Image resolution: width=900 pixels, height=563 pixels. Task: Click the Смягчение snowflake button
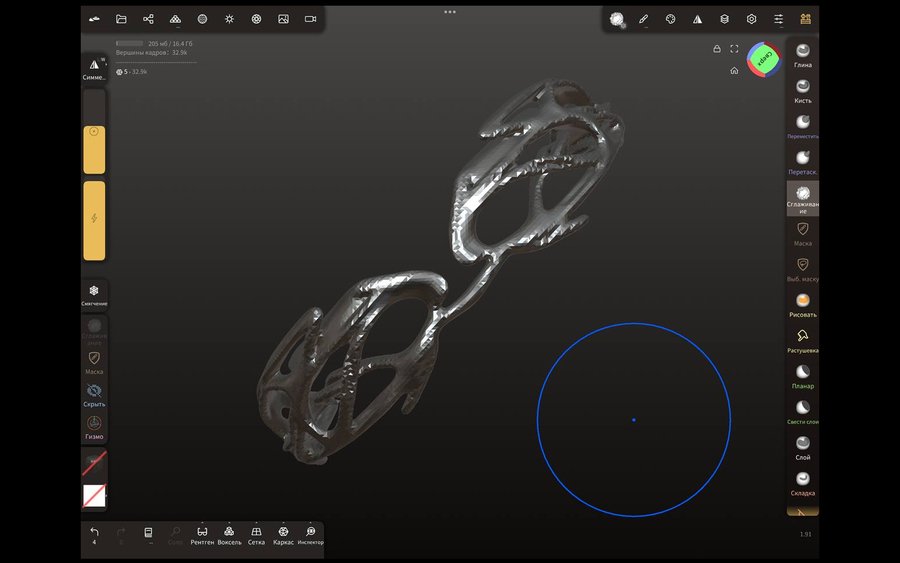(x=94, y=294)
